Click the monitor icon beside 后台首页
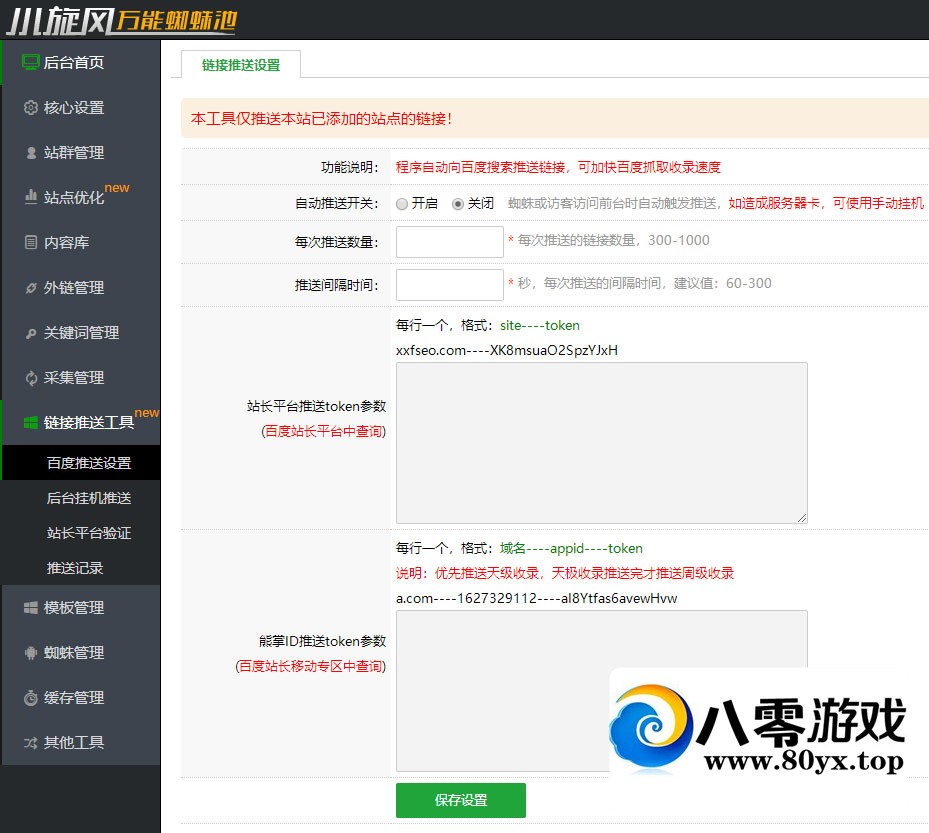The height and width of the screenshot is (833, 929). point(30,63)
